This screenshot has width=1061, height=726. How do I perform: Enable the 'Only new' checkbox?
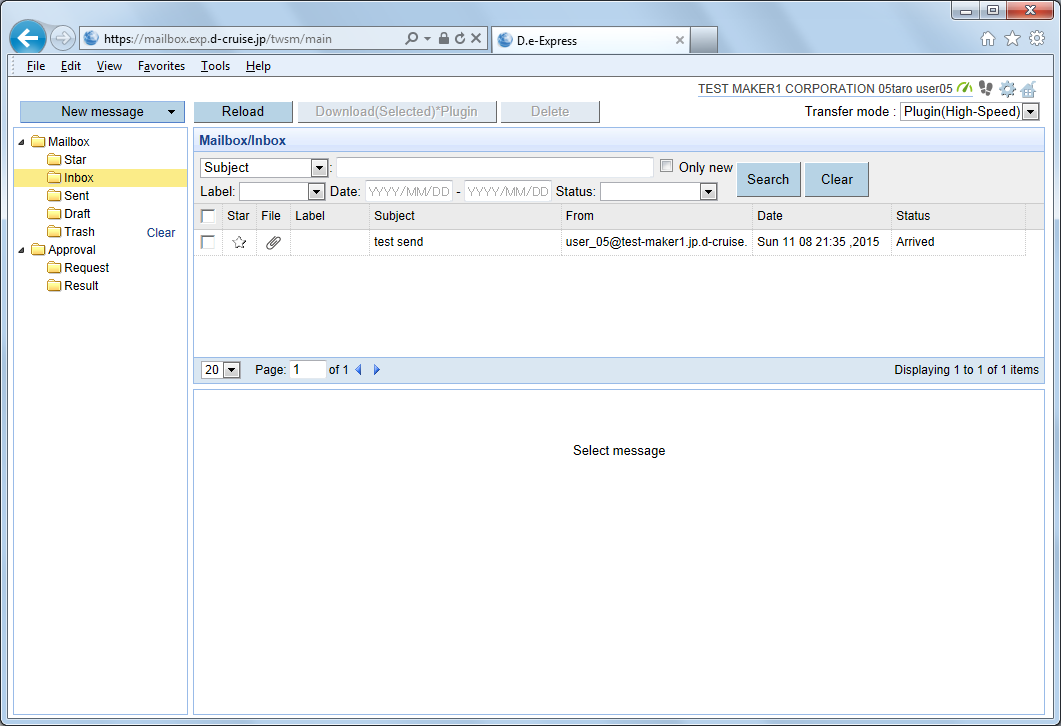(667, 167)
